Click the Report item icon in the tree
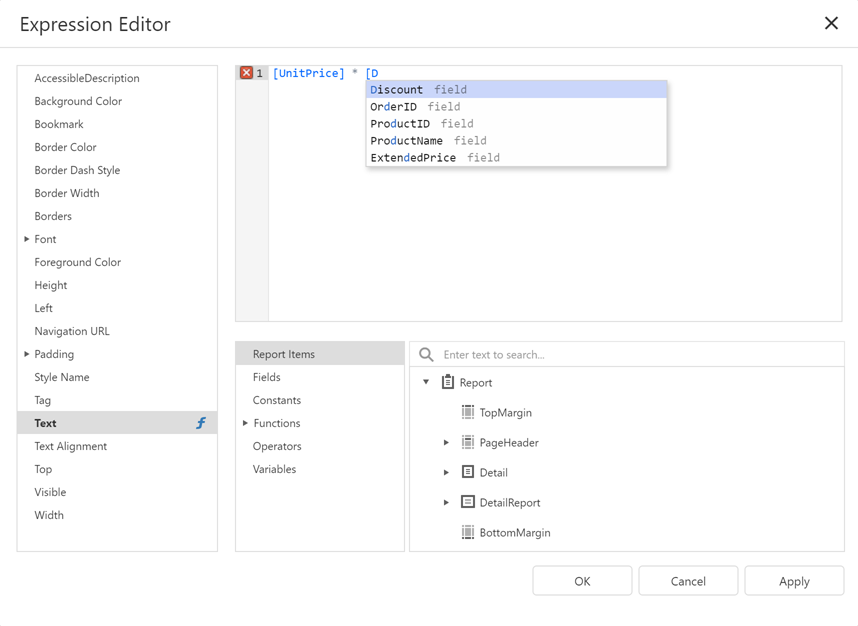 pyautogui.click(x=446, y=382)
